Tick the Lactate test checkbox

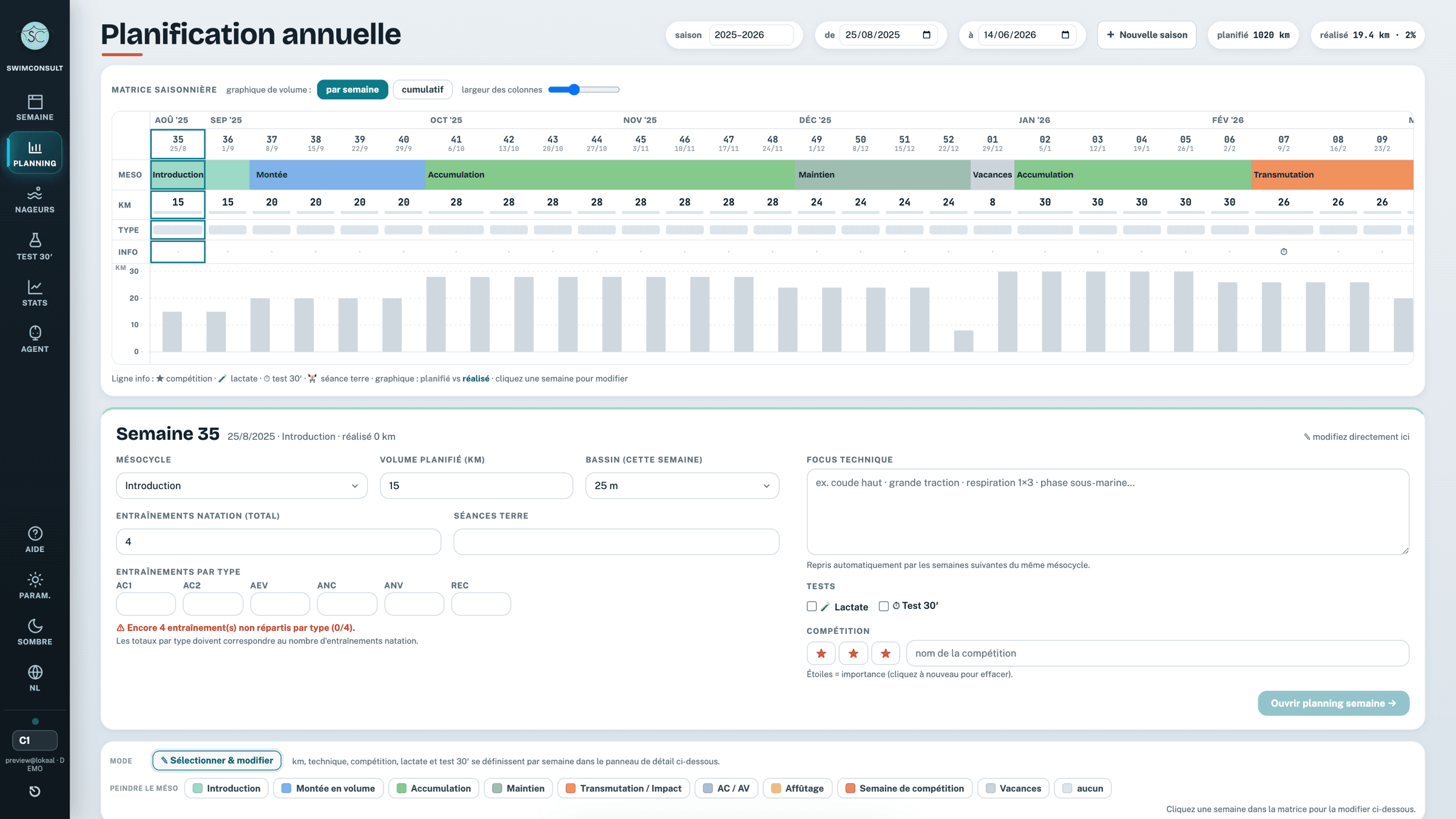(x=812, y=606)
